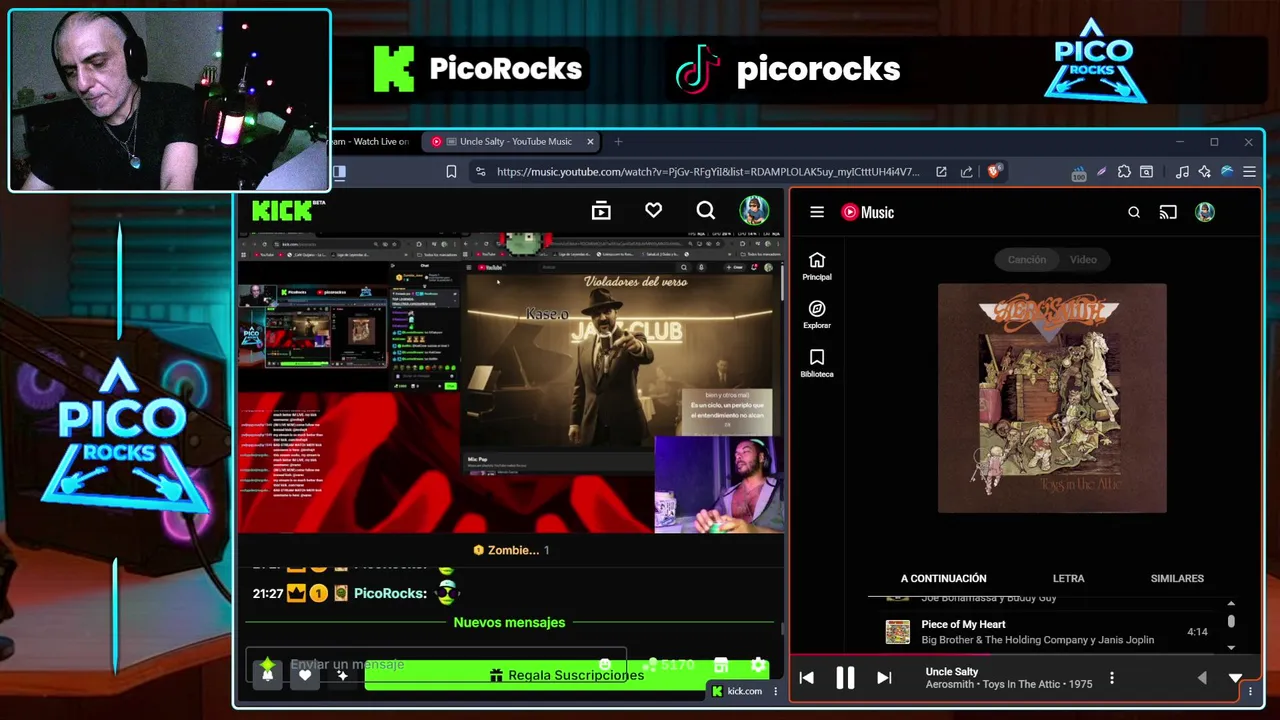Collapse the player page with down arrow
Image resolution: width=1280 pixels, height=720 pixels.
pyautogui.click(x=1236, y=678)
